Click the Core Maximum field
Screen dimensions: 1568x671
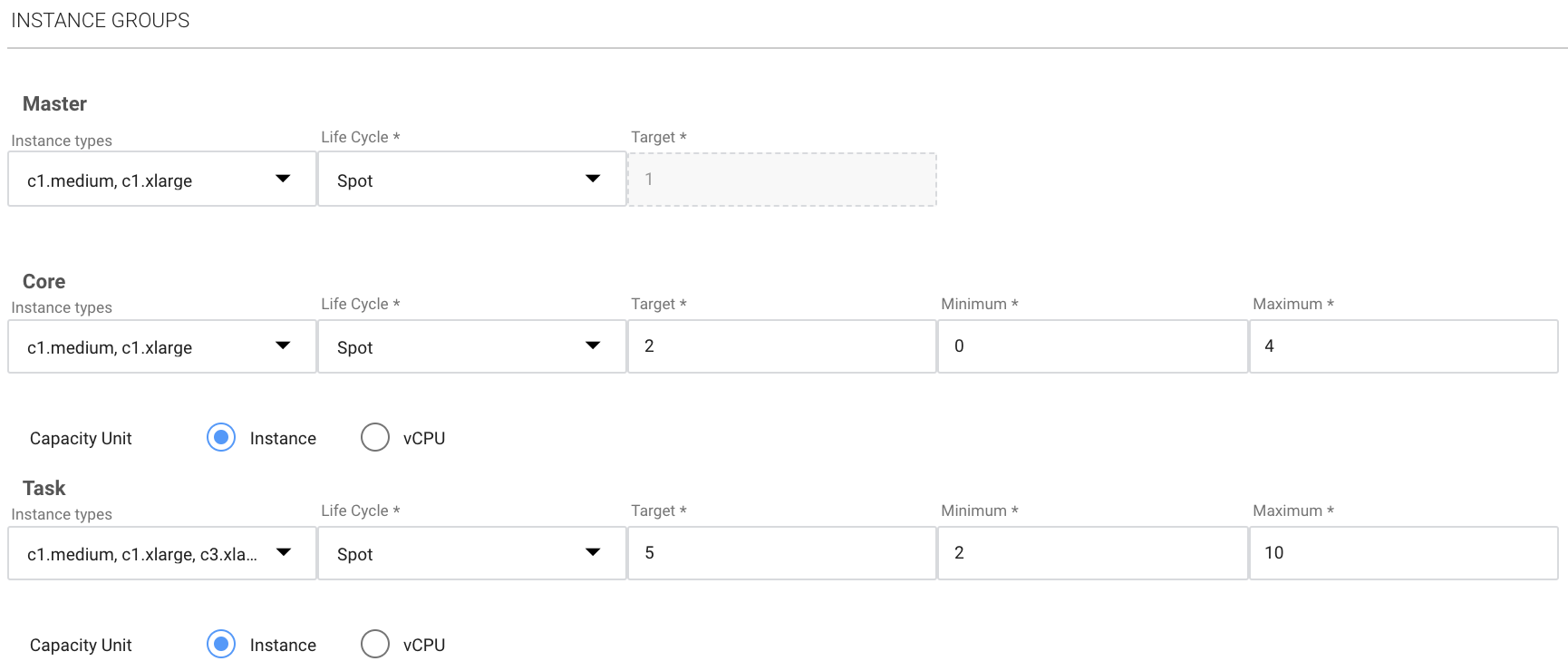(1403, 346)
